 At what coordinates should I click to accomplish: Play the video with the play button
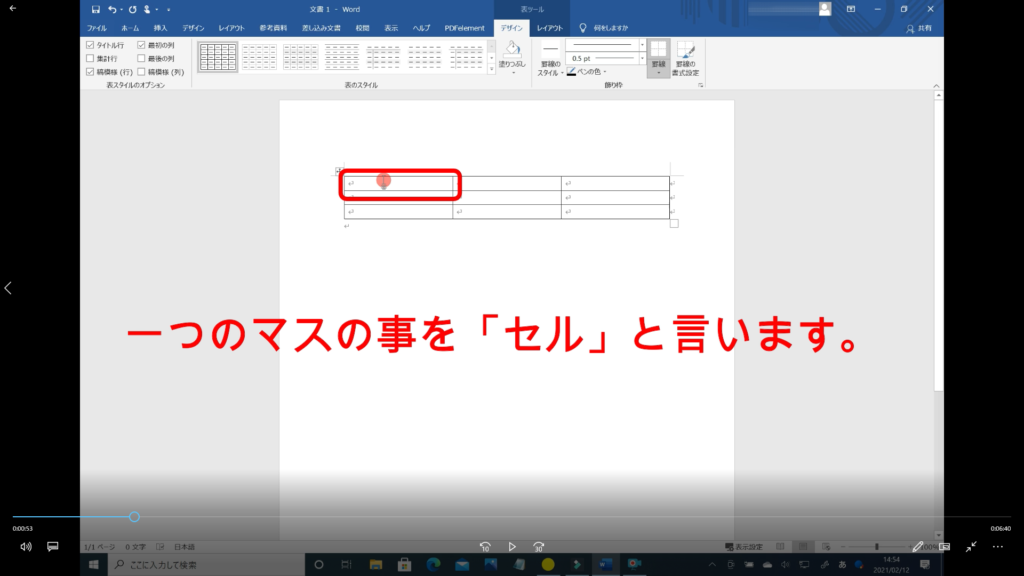click(512, 547)
